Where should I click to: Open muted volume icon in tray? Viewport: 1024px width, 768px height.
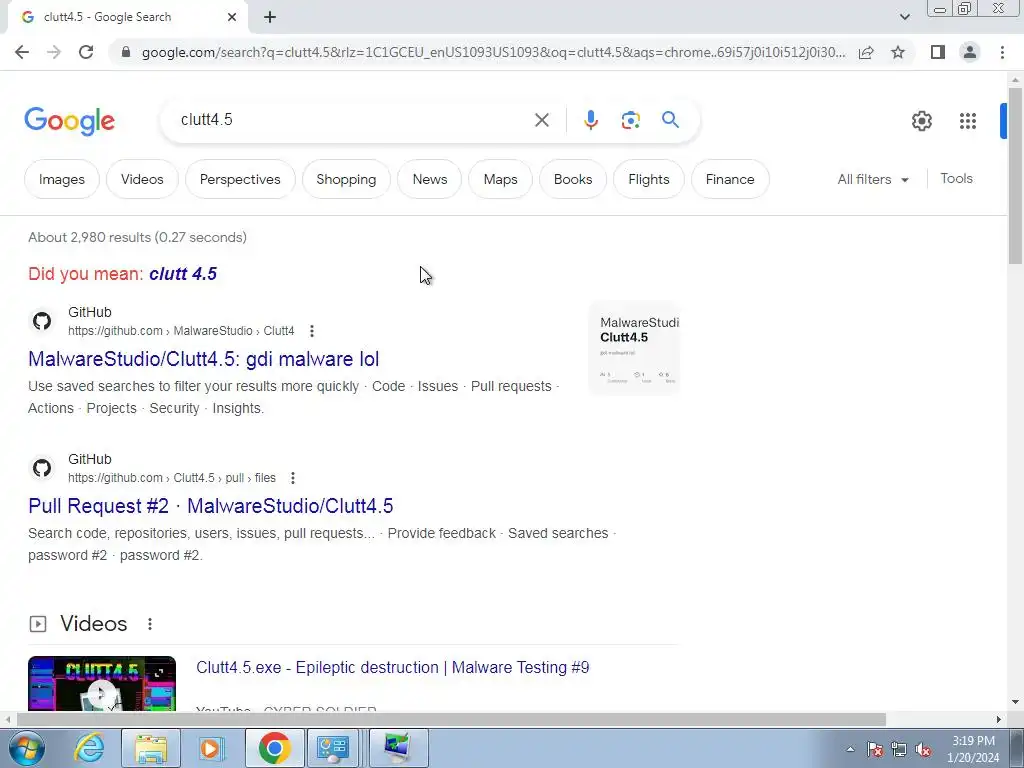tap(923, 750)
